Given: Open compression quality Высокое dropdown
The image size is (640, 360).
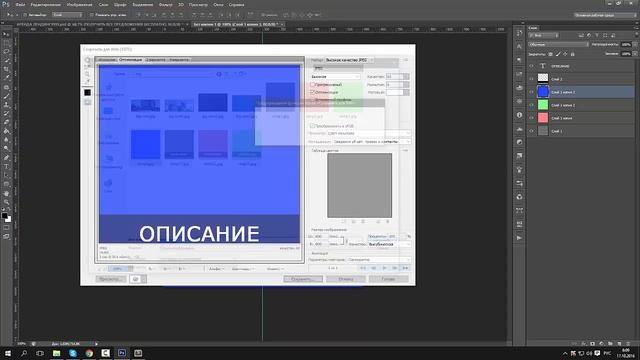Looking at the screenshot, I should pyautogui.click(x=336, y=77).
